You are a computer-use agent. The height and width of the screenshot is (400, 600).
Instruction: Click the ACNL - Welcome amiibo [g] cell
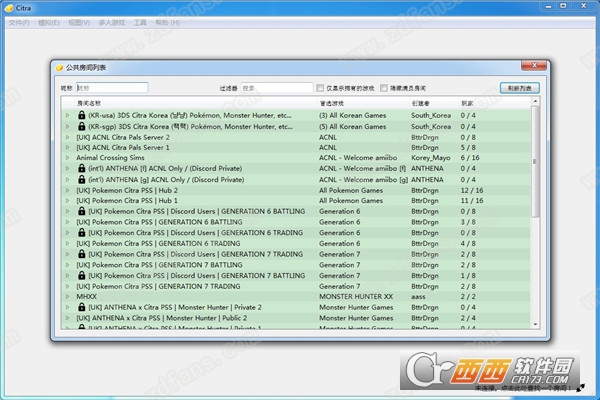tap(364, 179)
